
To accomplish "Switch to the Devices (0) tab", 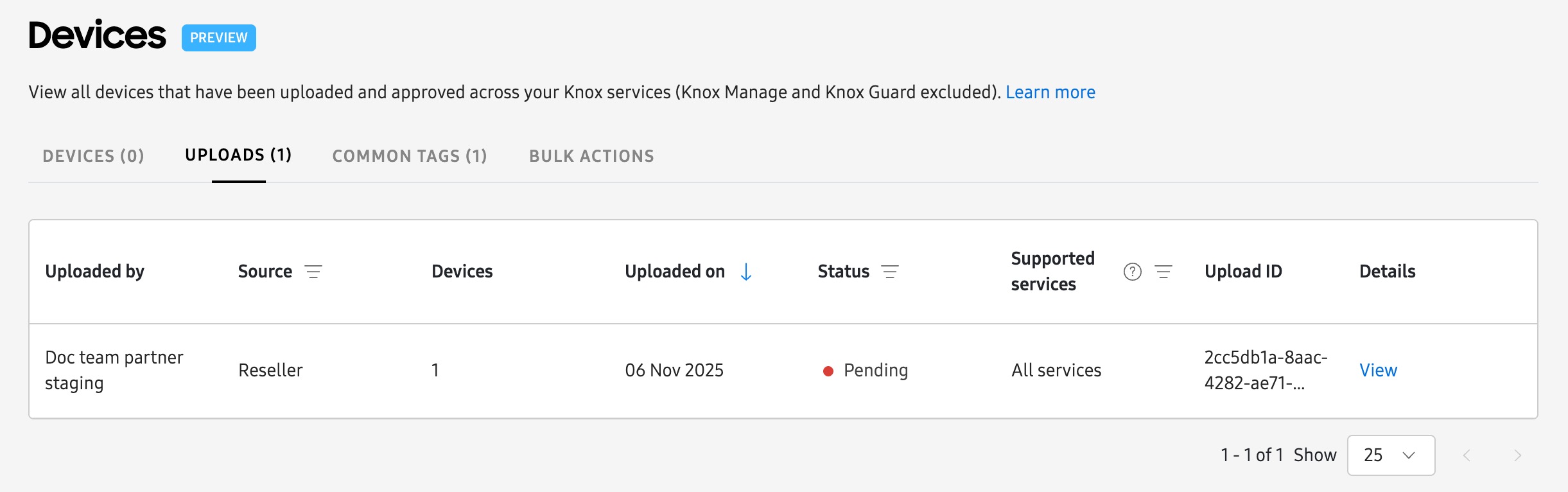I will (93, 156).
